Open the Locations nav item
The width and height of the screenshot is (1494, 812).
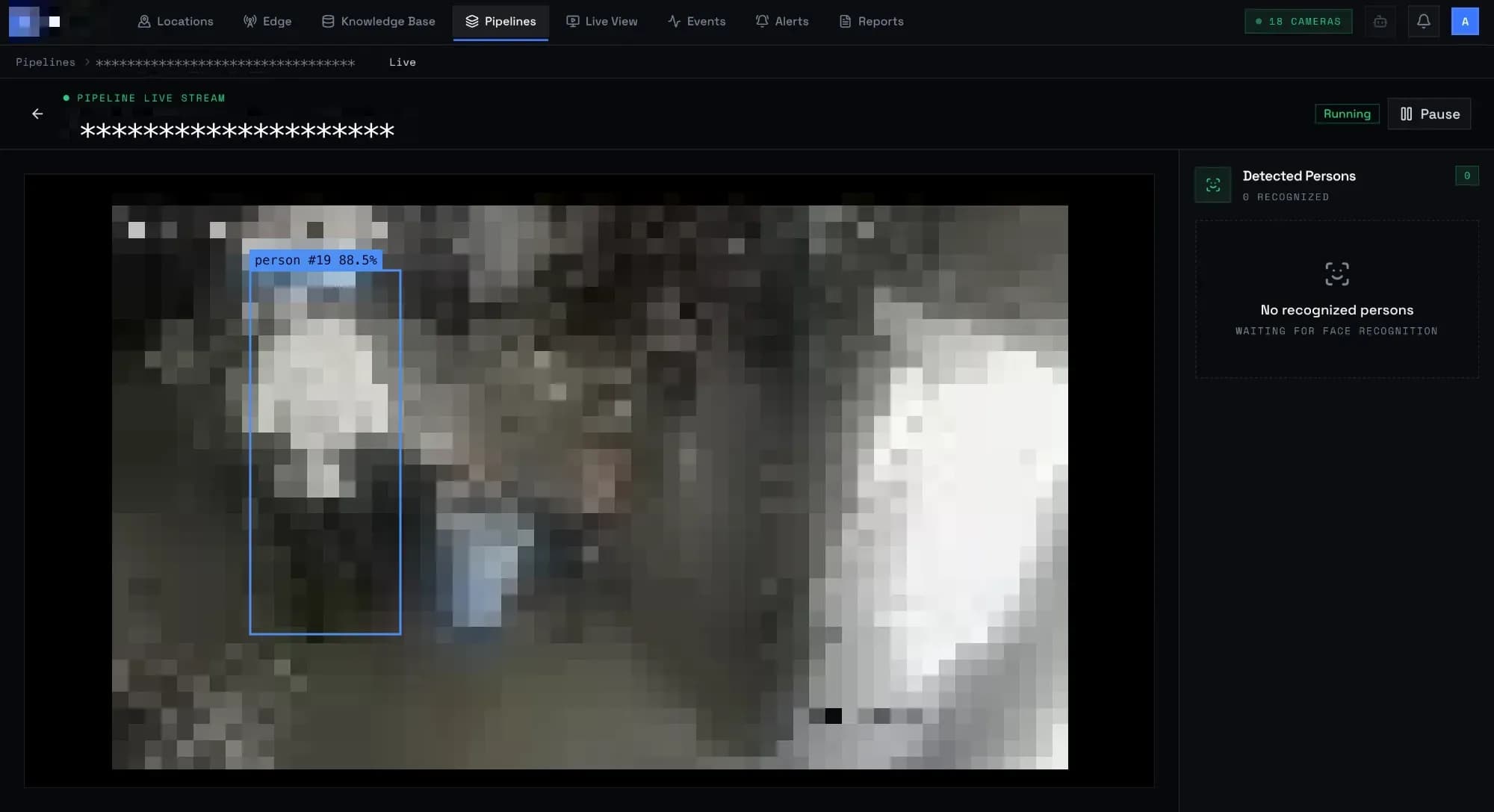(176, 22)
